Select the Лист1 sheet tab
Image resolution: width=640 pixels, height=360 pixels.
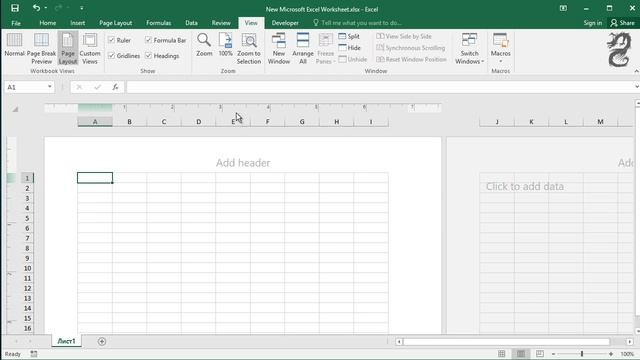(x=66, y=341)
